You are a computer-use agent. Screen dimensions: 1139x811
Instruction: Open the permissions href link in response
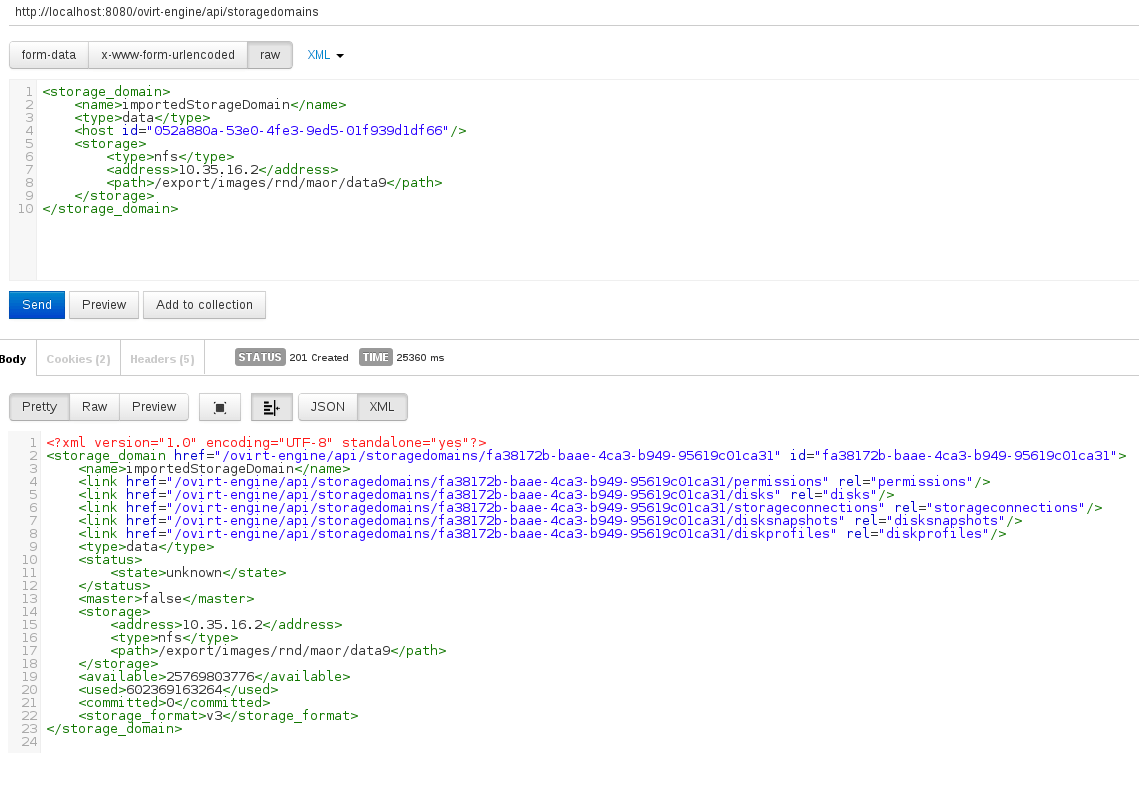[x=498, y=481]
